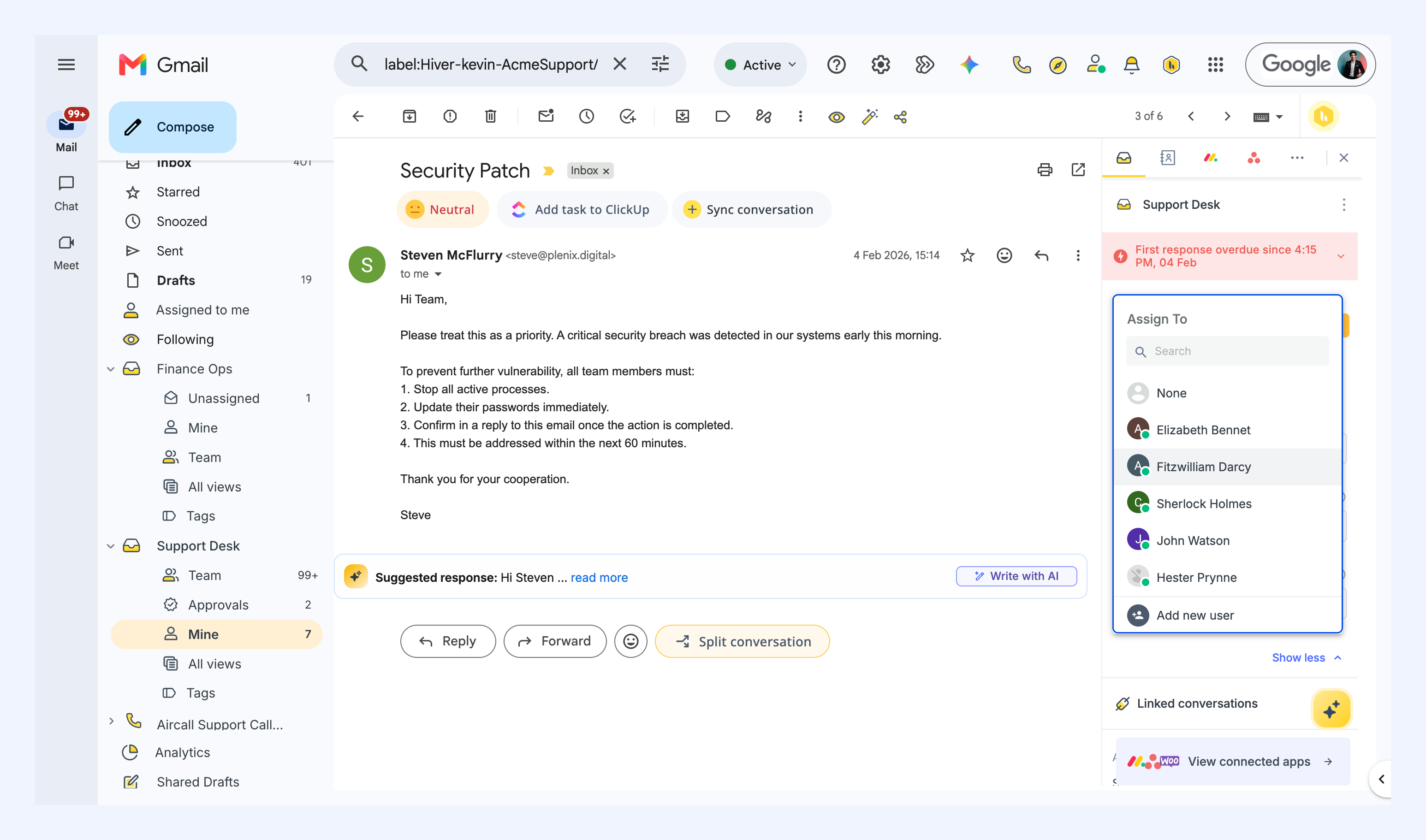This screenshot has width=1426, height=840.
Task: Click the Compose button
Action: [x=172, y=127]
